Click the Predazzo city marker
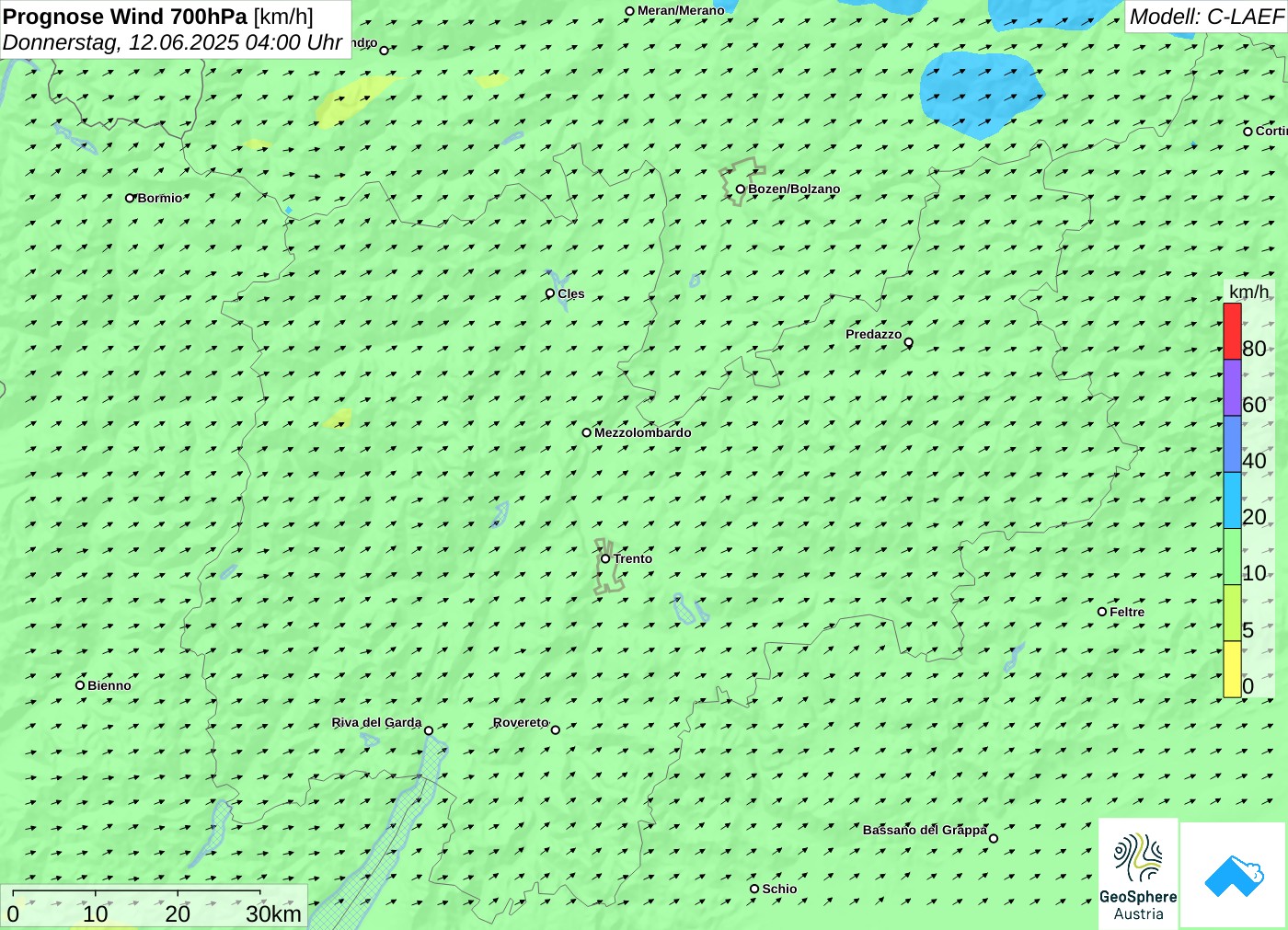The height and width of the screenshot is (930, 1288). pyautogui.click(x=909, y=342)
